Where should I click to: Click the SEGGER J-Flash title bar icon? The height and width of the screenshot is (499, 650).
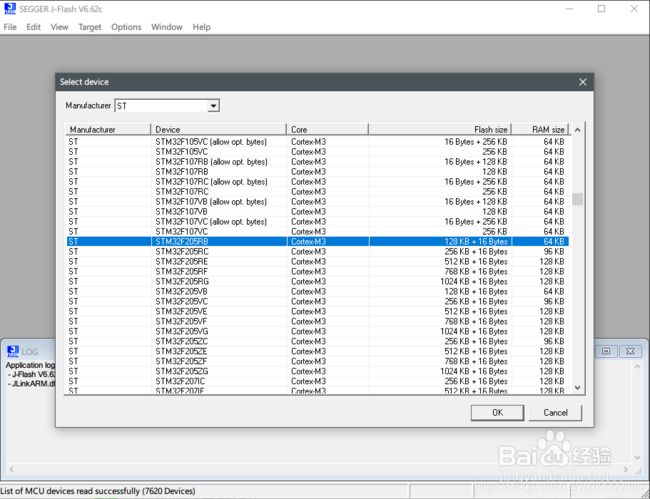pos(10,8)
